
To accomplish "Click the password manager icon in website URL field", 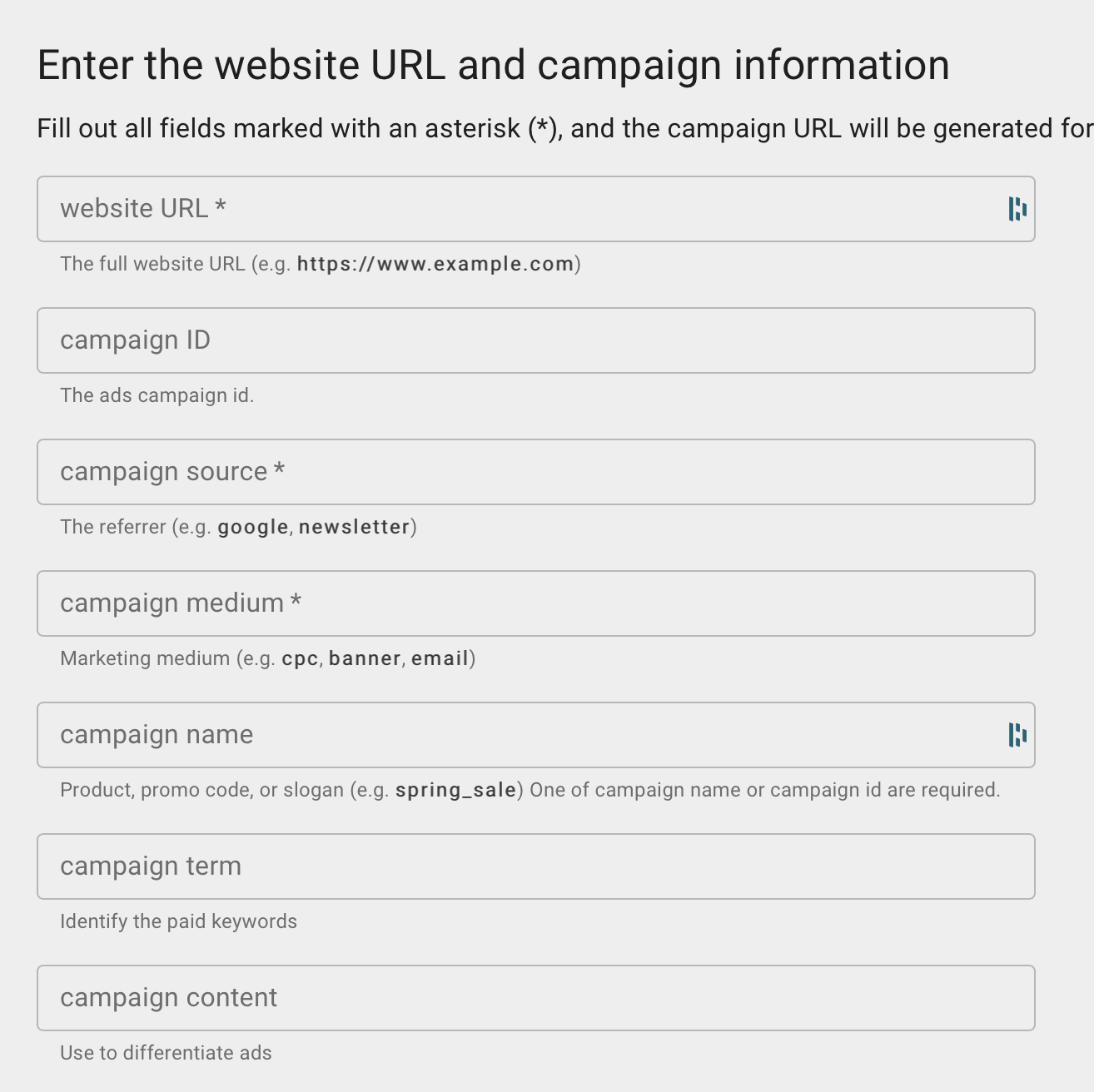I will [x=1017, y=209].
